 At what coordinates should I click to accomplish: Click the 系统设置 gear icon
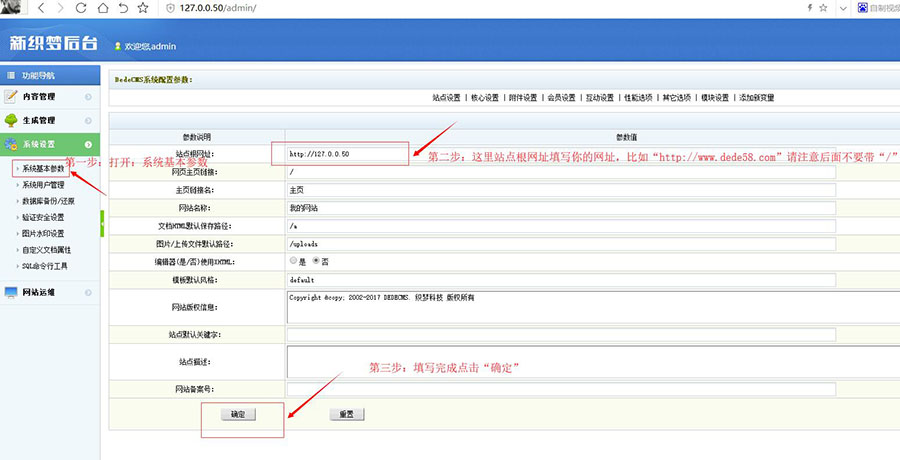[11, 144]
